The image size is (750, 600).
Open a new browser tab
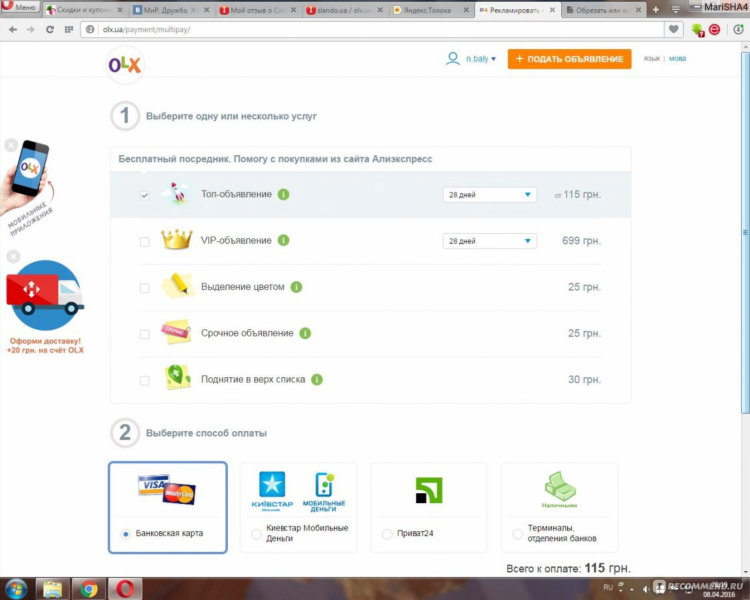[655, 10]
